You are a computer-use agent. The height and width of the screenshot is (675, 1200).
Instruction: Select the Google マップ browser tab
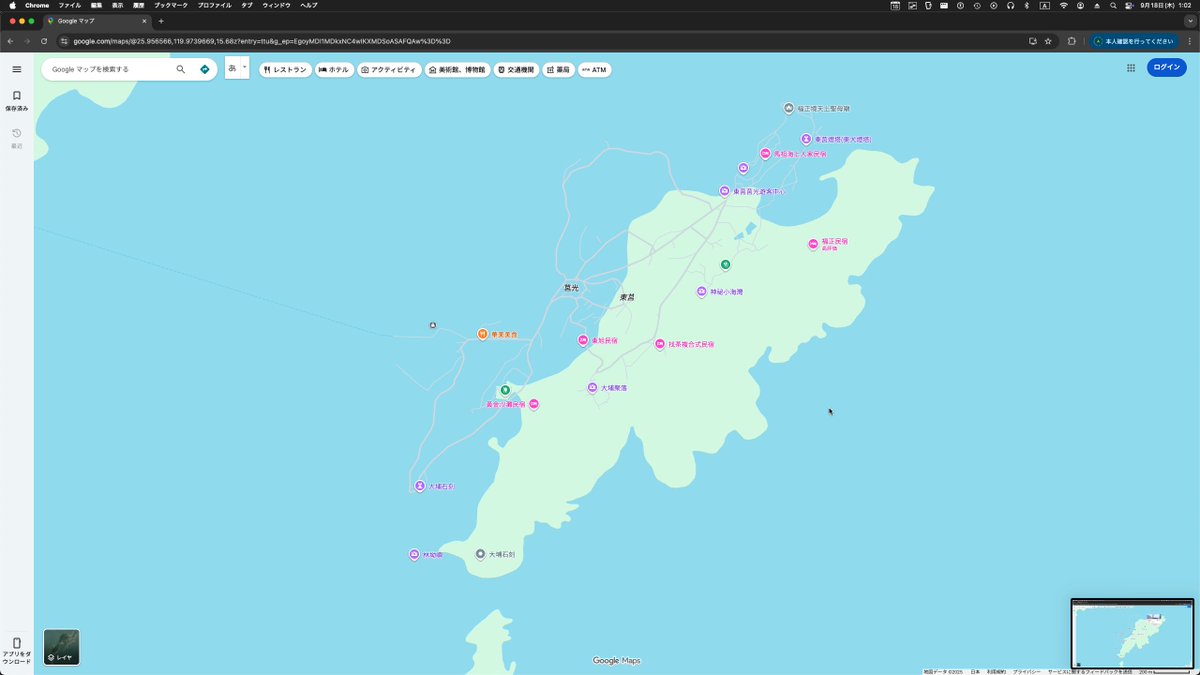coord(95,21)
